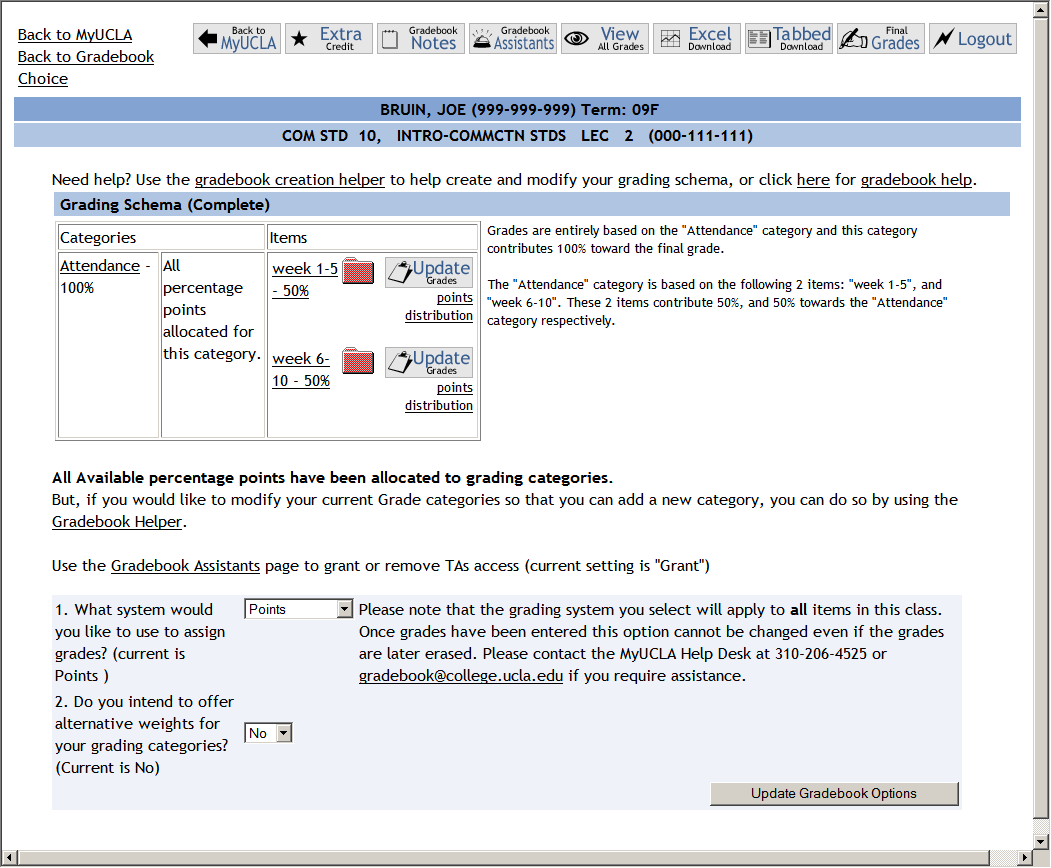
Task: Click the Attendance category link
Action: [99, 266]
